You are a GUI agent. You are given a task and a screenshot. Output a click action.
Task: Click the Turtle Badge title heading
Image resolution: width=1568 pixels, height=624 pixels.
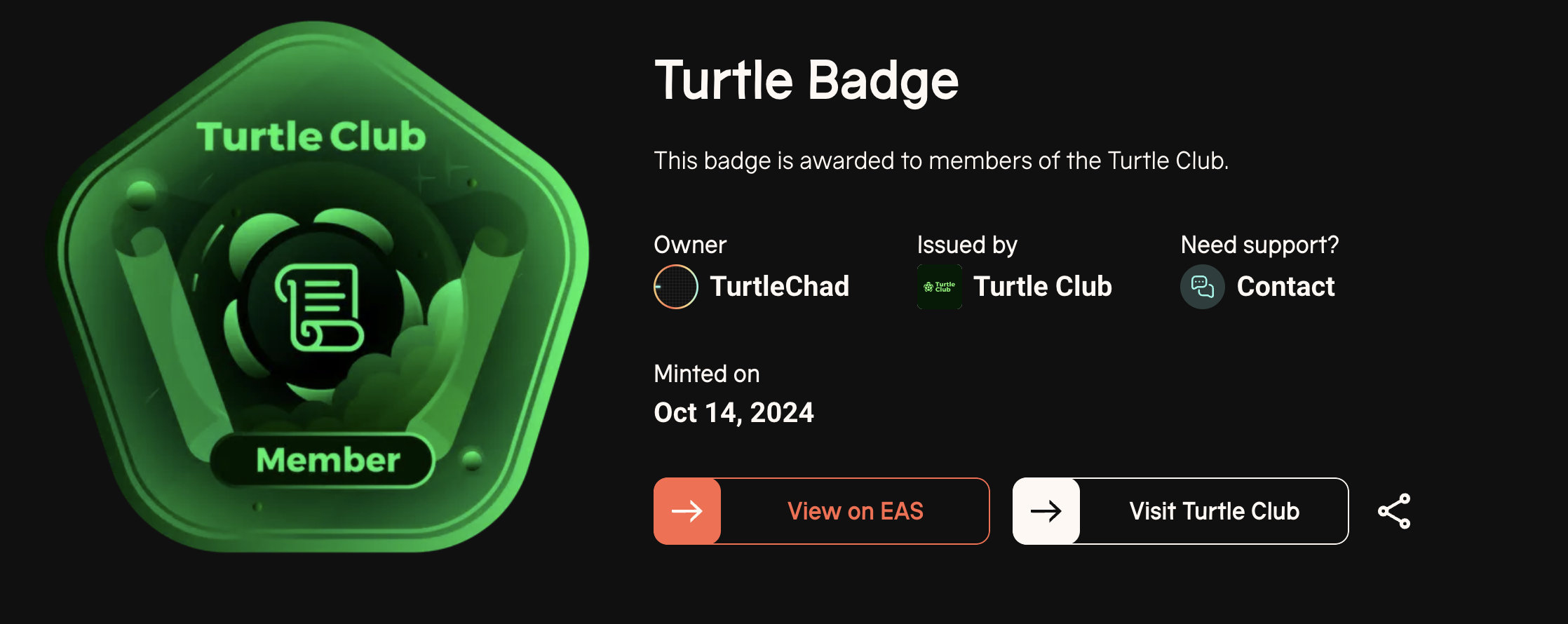point(806,81)
